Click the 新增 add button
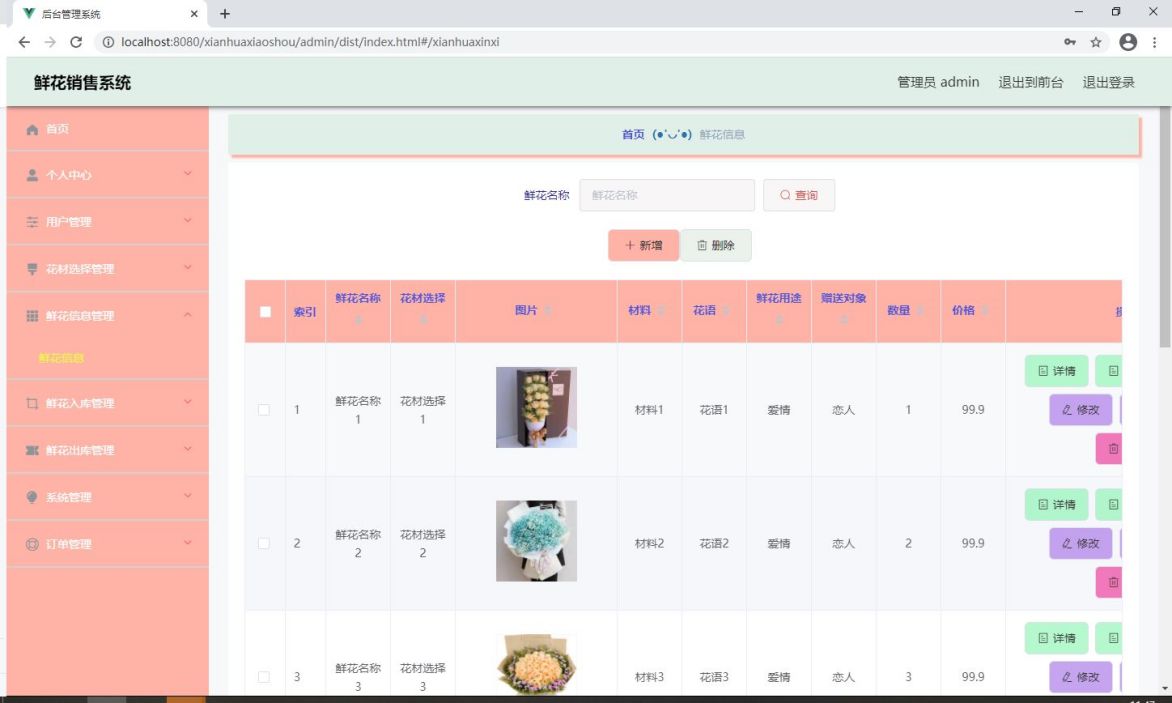 click(x=644, y=245)
